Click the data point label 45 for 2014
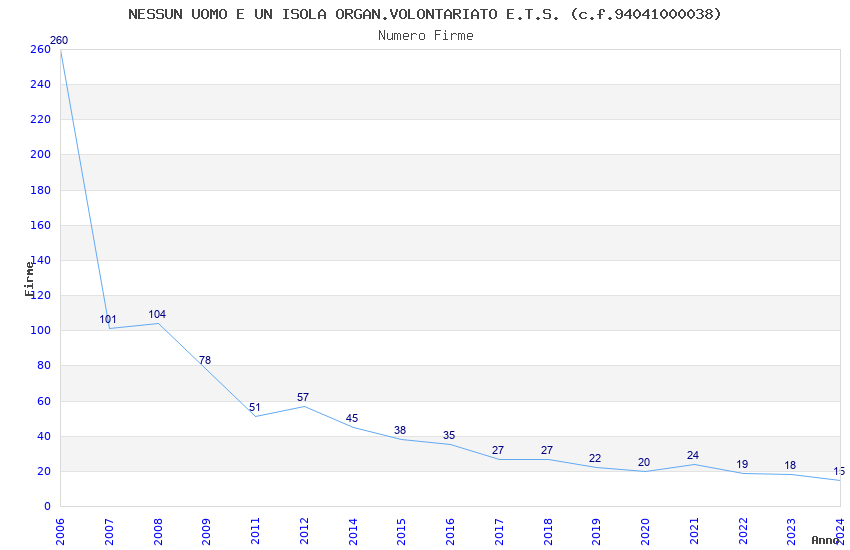This screenshot has width=850, height=550. 352,418
